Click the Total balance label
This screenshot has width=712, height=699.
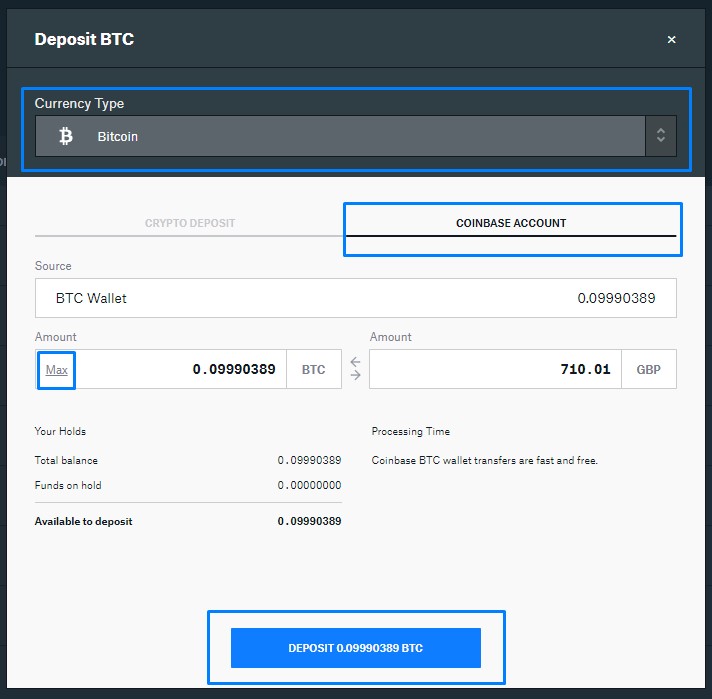[x=66, y=460]
